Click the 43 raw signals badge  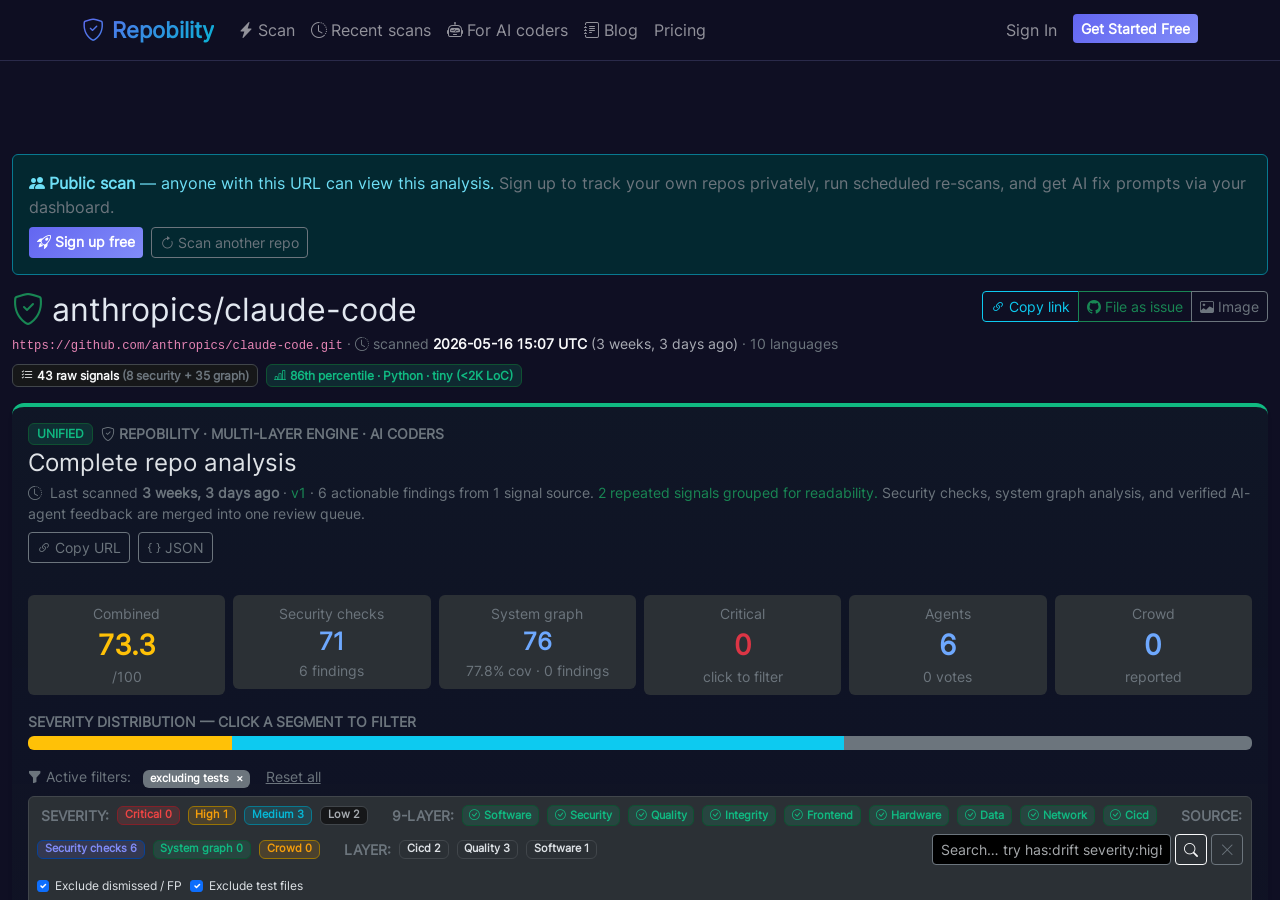pyautogui.click(x=135, y=375)
